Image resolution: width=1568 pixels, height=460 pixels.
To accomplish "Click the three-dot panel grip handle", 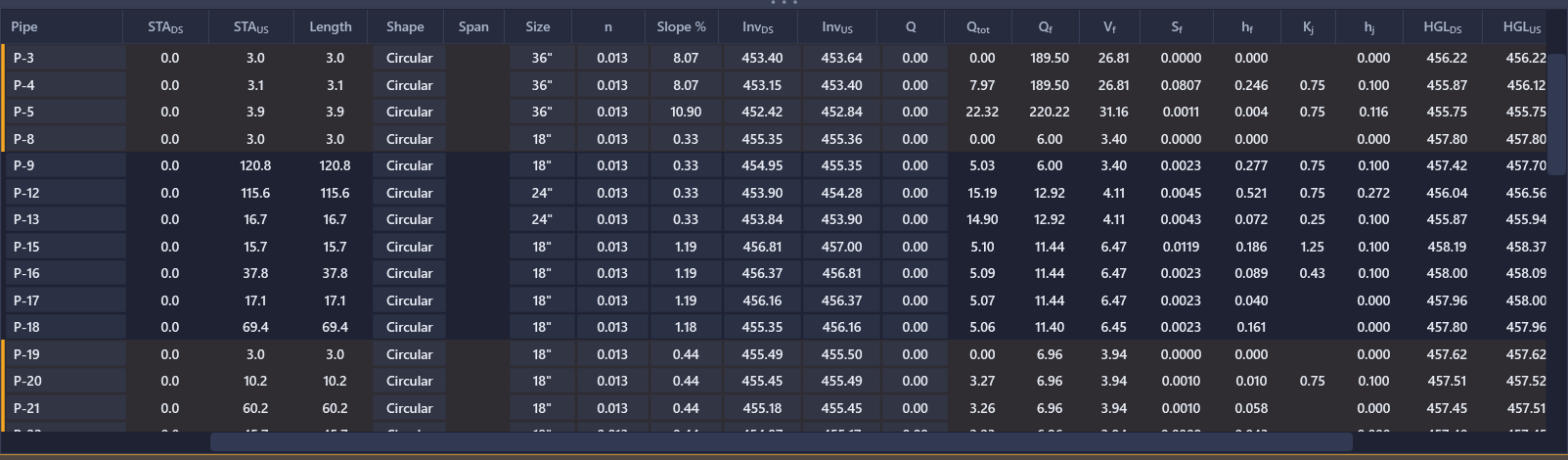I will (784, 3).
